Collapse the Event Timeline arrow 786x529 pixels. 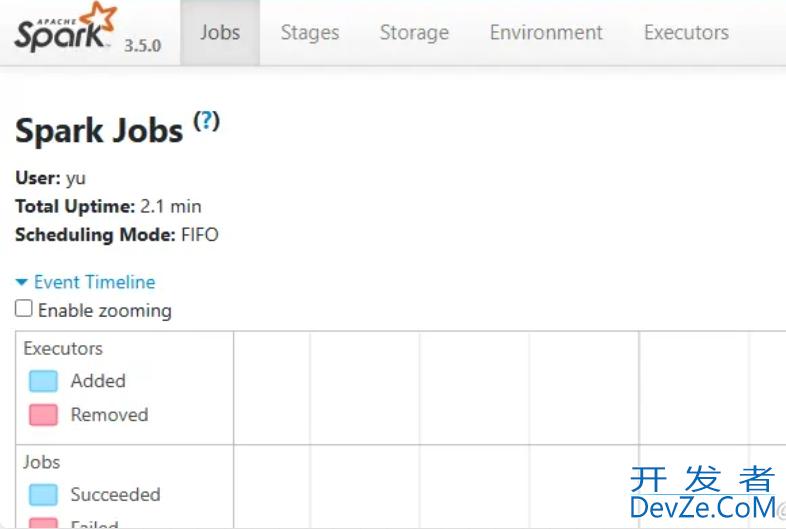click(x=22, y=282)
